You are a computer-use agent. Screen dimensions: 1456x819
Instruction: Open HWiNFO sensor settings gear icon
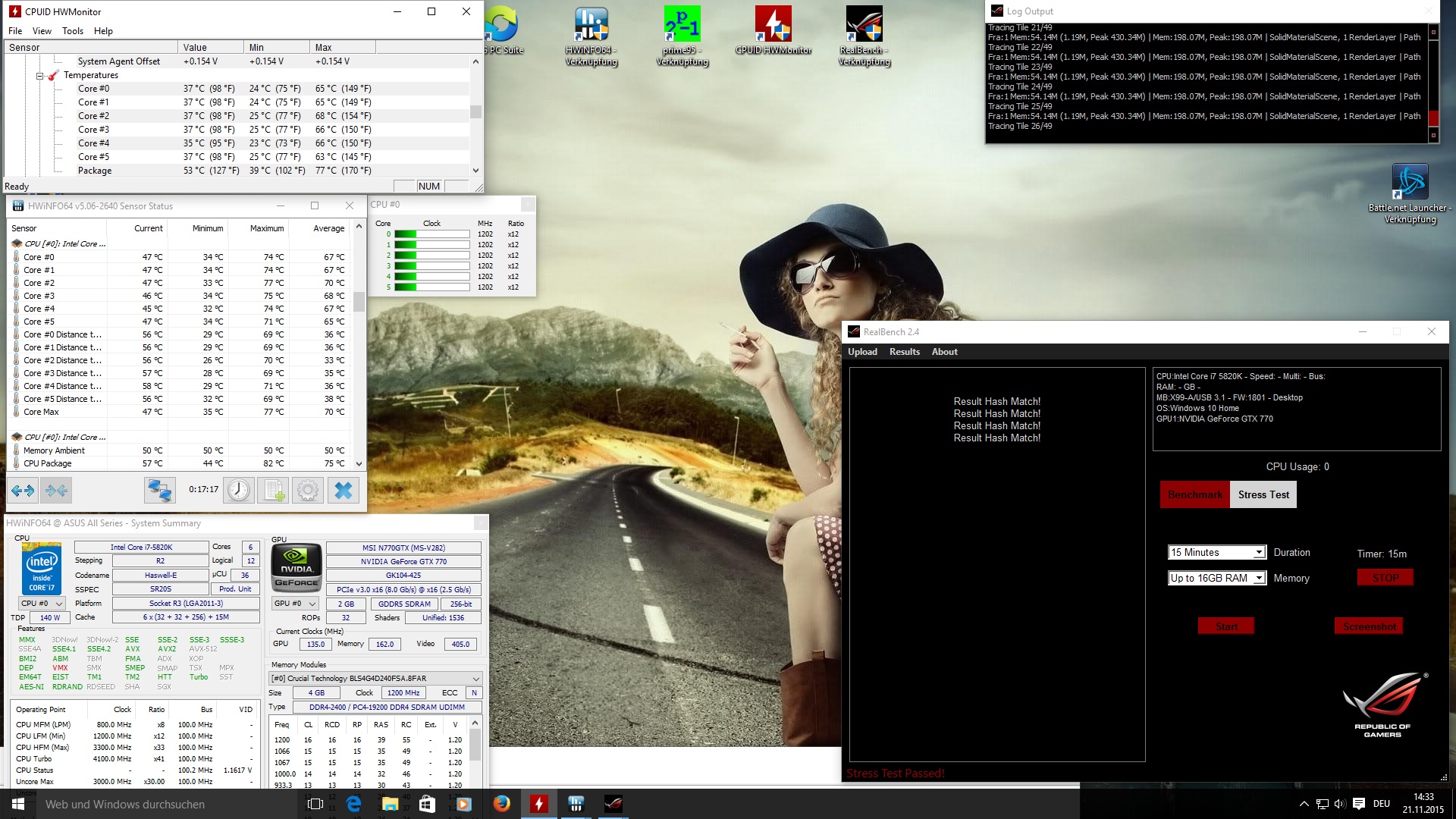pyautogui.click(x=308, y=491)
